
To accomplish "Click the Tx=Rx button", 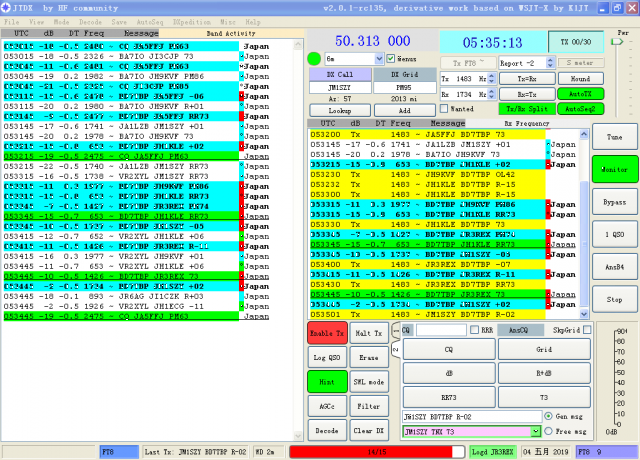I will [527, 78].
